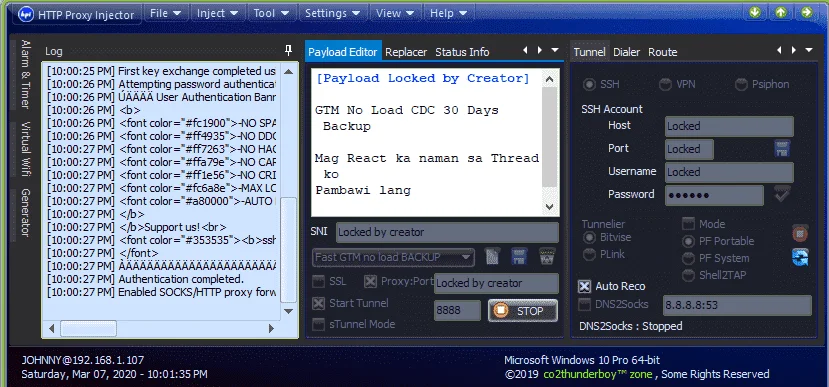Select PF Portable mode
Screen dimensions: 829x387
click(x=688, y=241)
